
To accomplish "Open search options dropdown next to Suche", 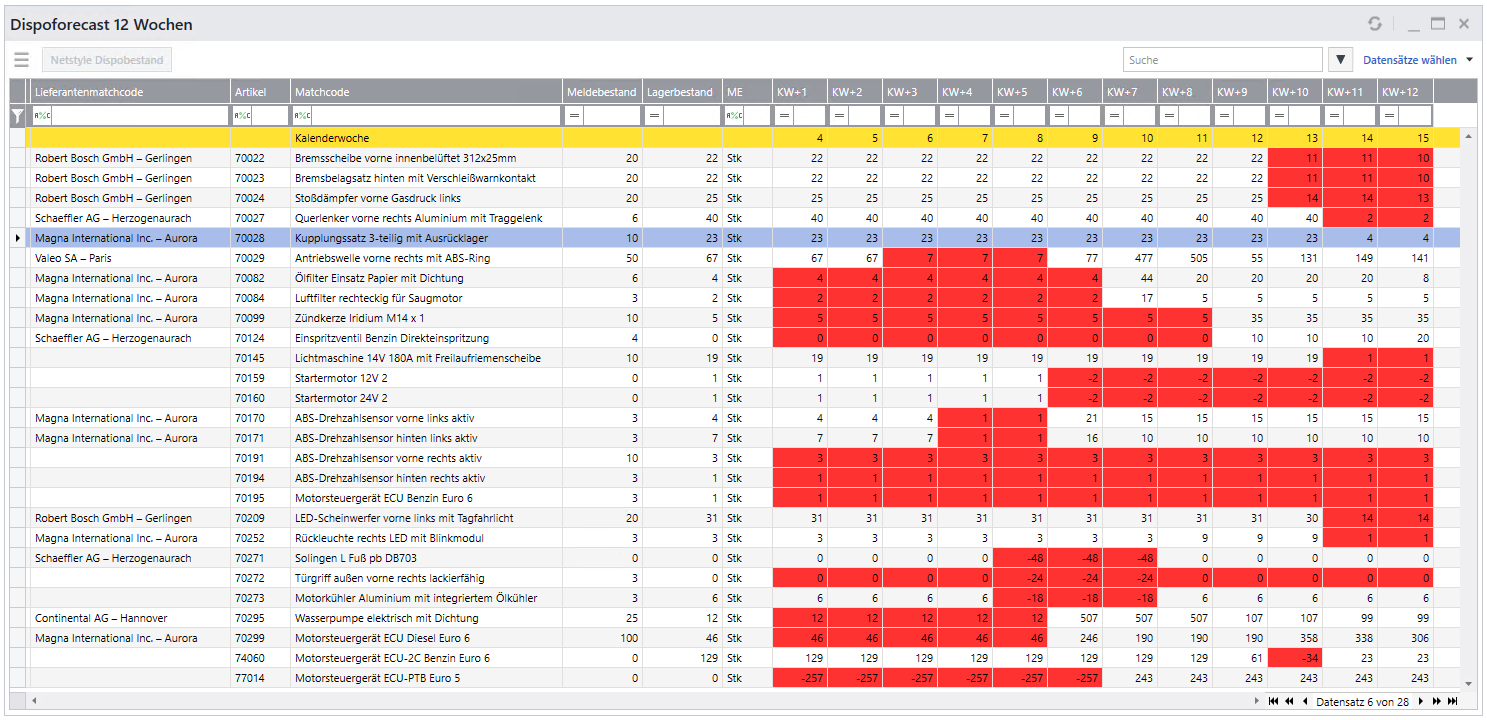I will tap(1341, 60).
